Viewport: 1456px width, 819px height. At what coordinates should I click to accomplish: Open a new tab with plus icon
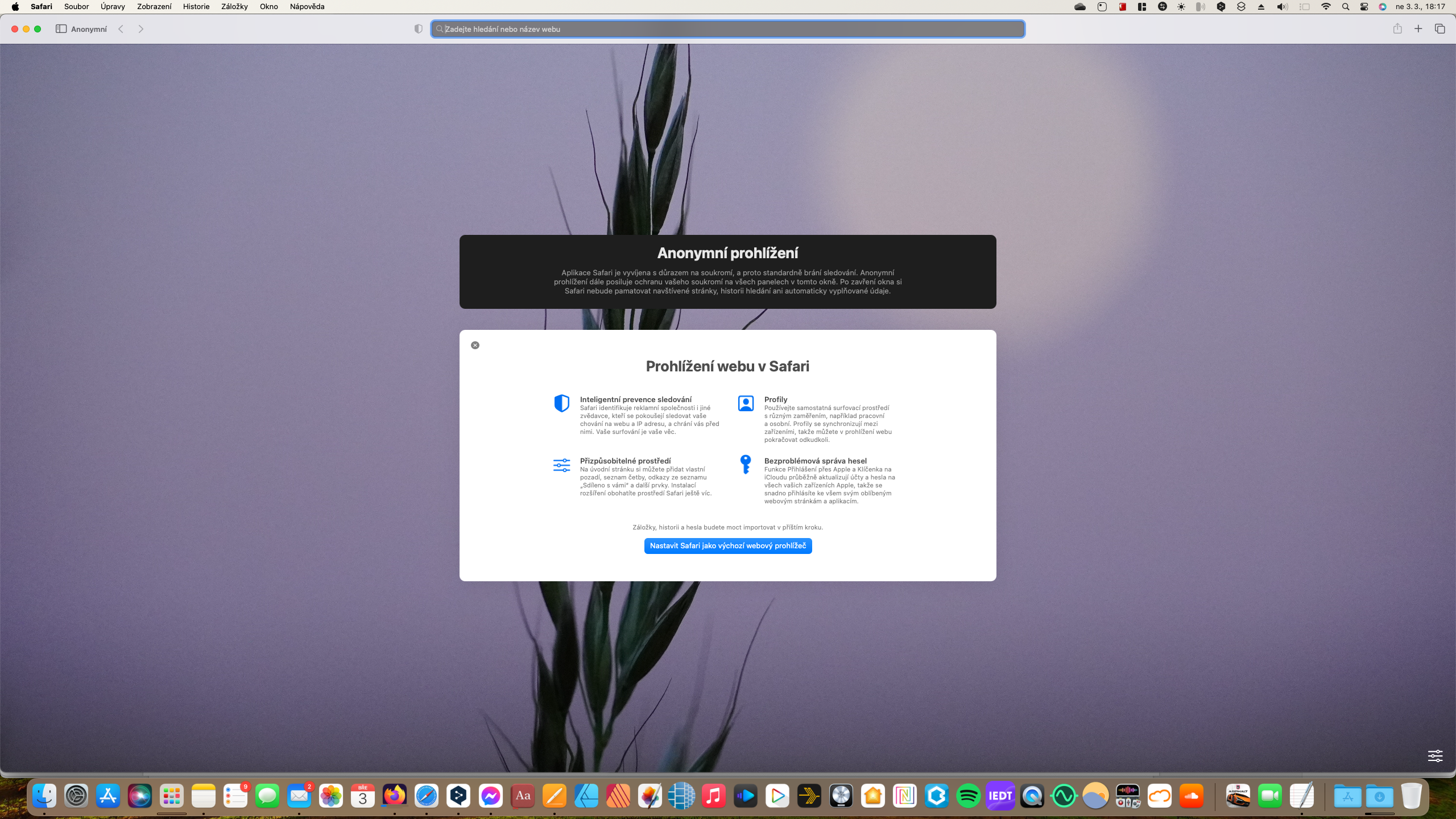pyautogui.click(x=1418, y=29)
